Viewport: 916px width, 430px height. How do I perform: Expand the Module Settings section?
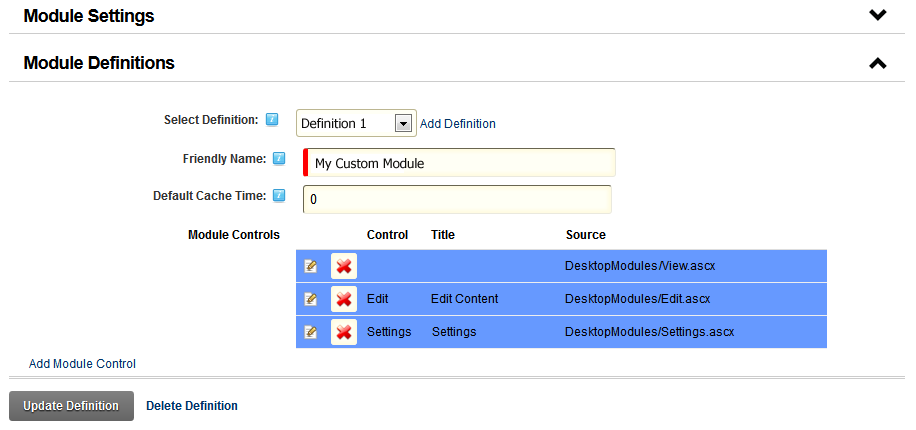[x=877, y=15]
